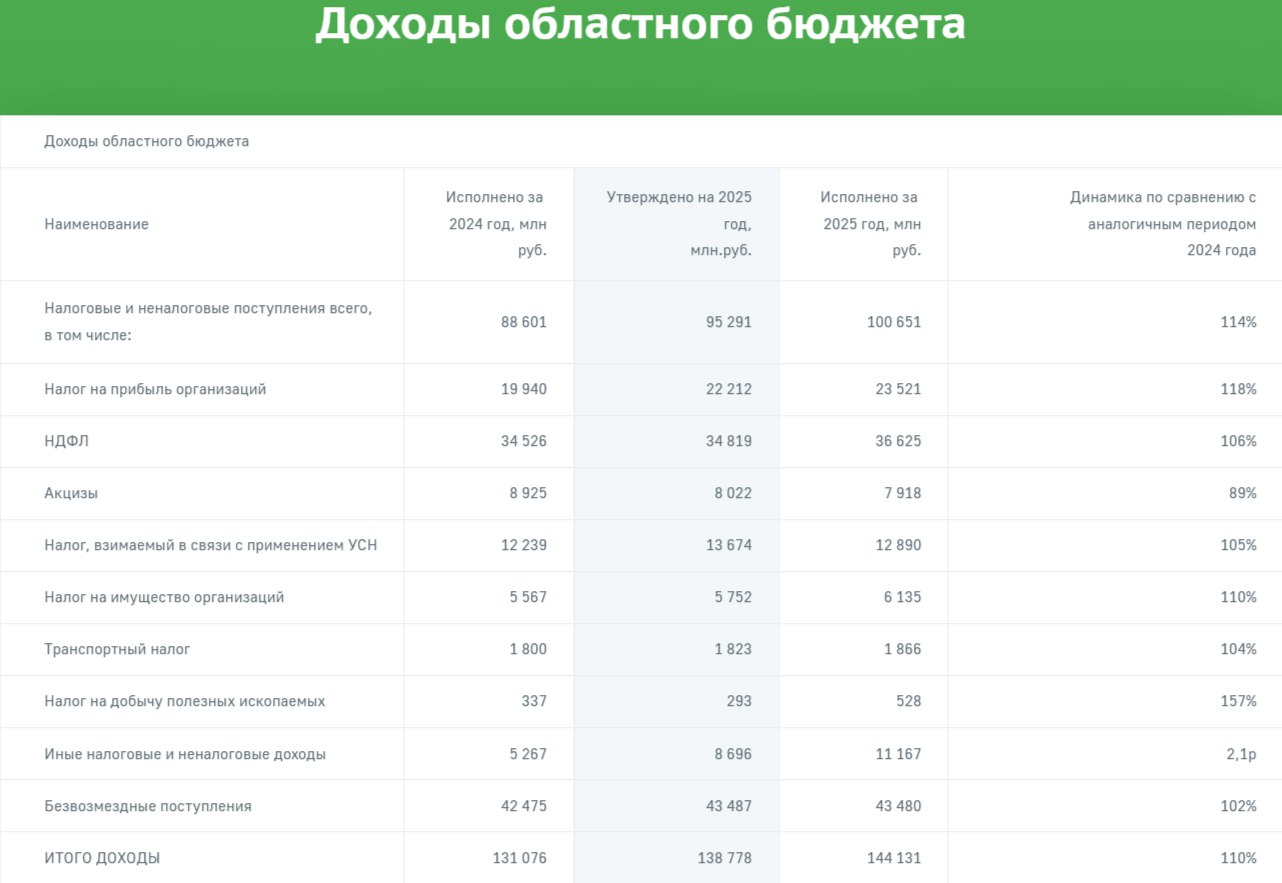1282x883 pixels.
Task: Select the 89% dynamics value for Акцизы
Action: (x=1243, y=493)
